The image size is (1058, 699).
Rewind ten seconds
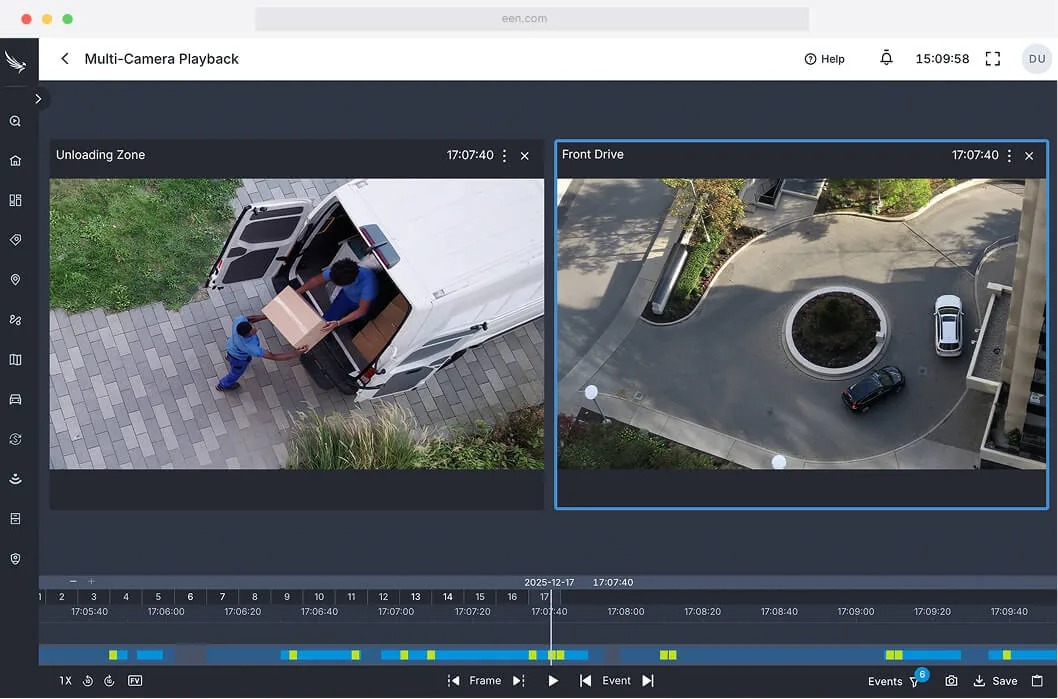(88, 681)
